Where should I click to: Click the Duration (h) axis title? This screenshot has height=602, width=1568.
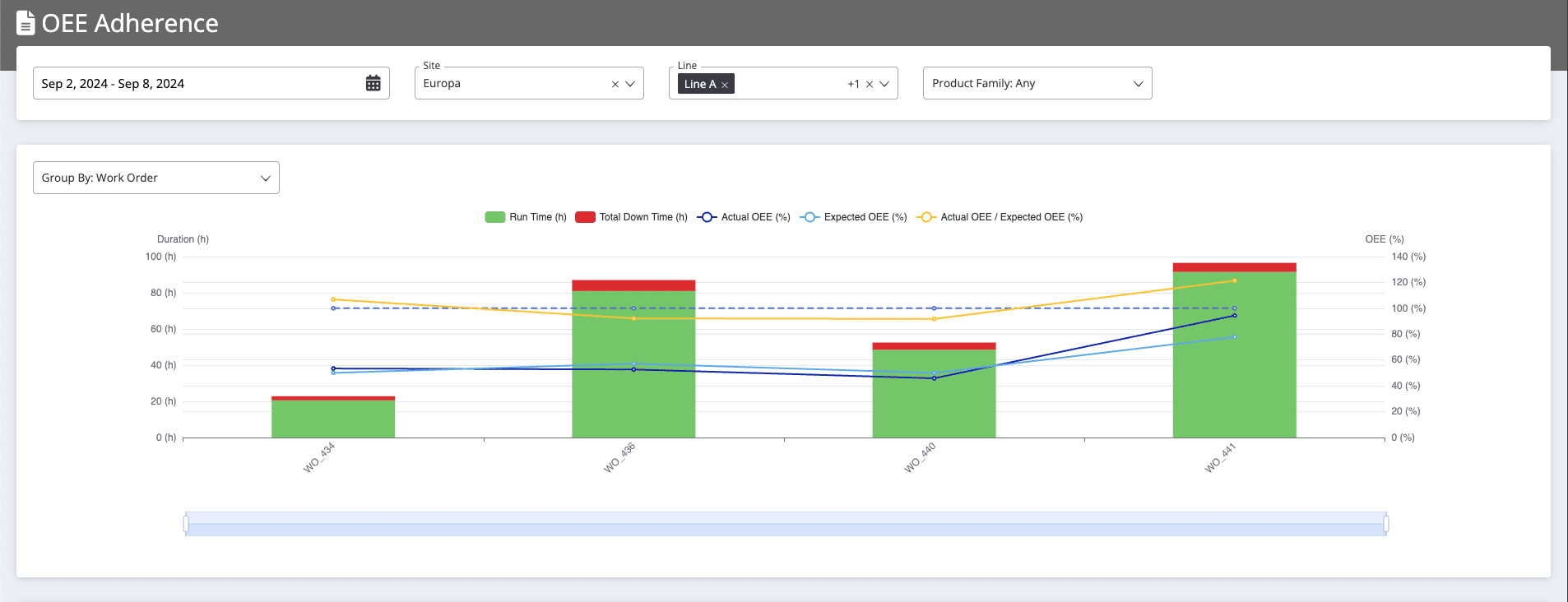pos(183,239)
